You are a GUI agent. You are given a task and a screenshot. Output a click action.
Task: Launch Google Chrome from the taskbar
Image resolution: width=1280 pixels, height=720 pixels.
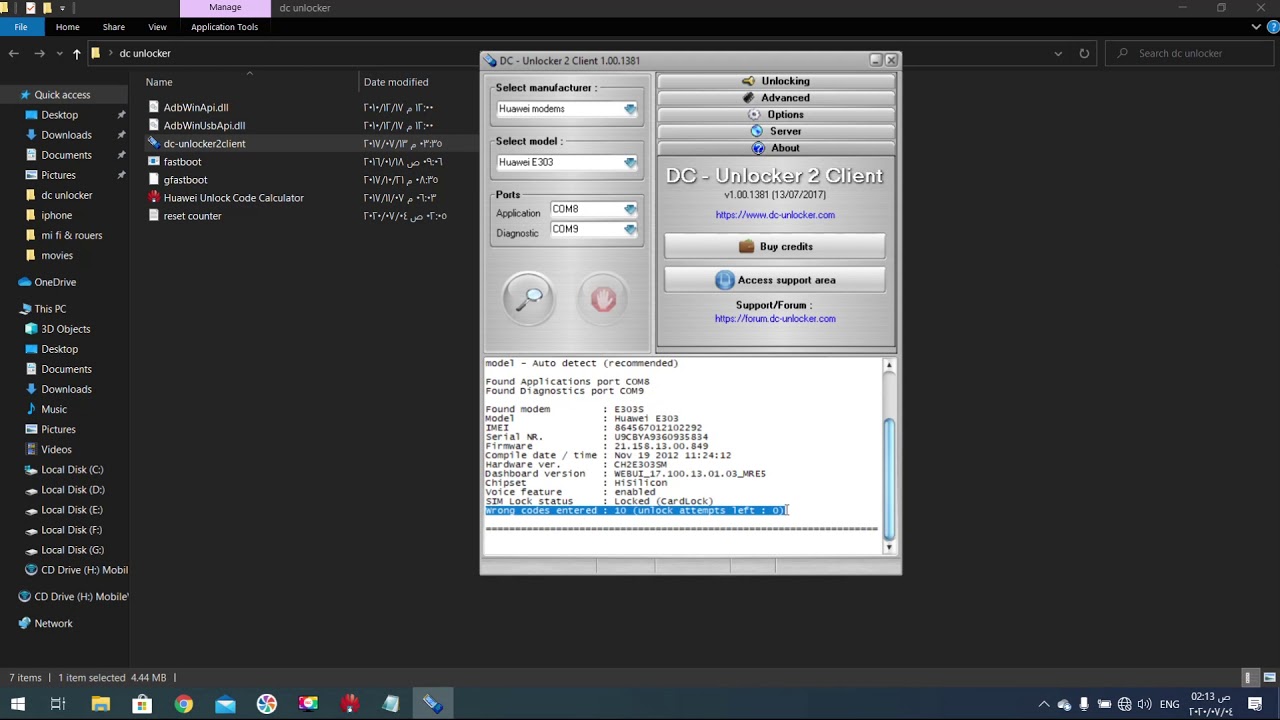coord(183,704)
